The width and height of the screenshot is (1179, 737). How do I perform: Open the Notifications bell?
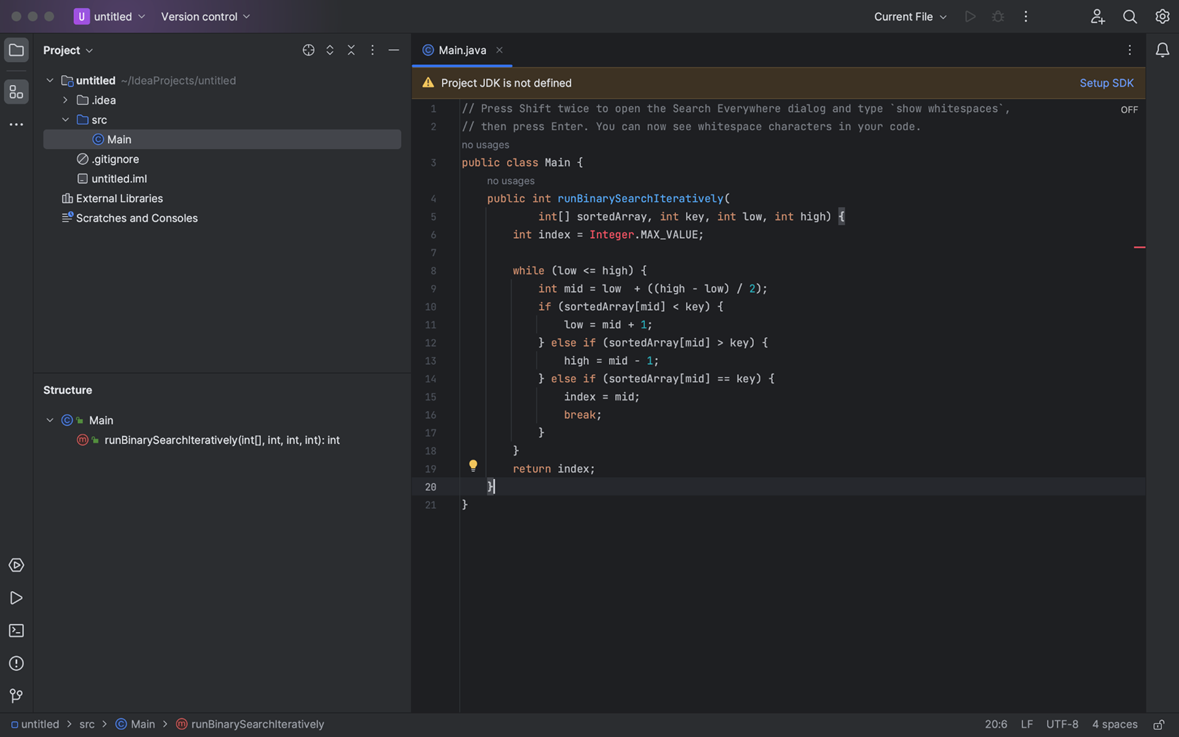(x=1162, y=50)
